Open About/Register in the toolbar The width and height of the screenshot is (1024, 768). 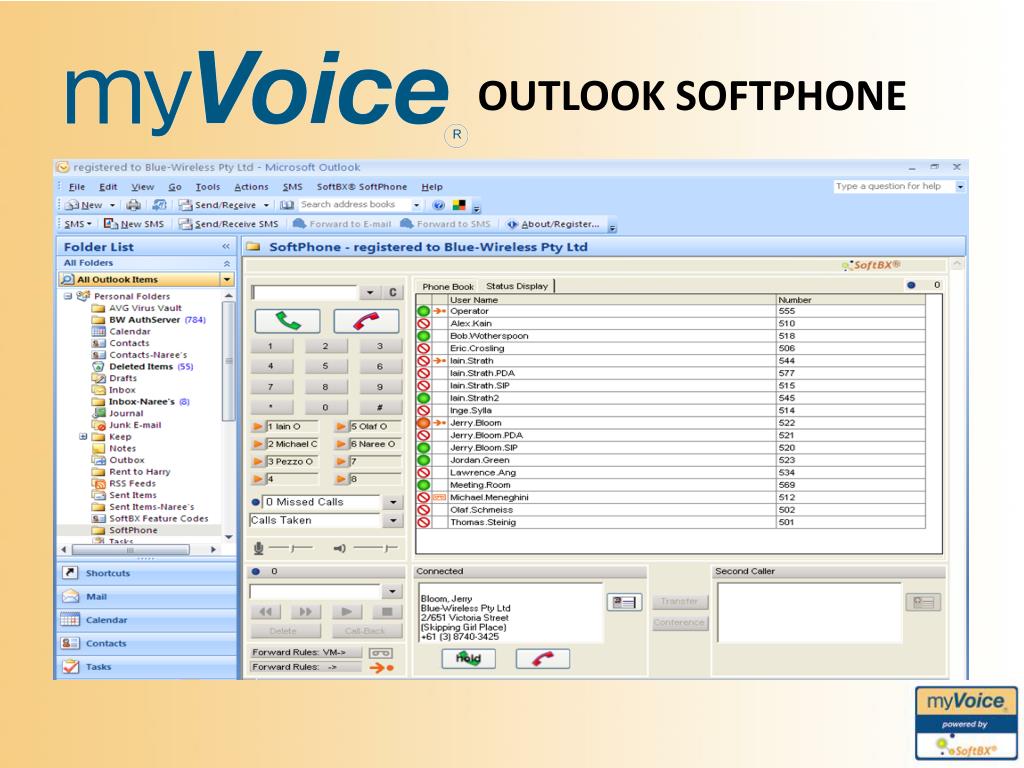click(552, 224)
